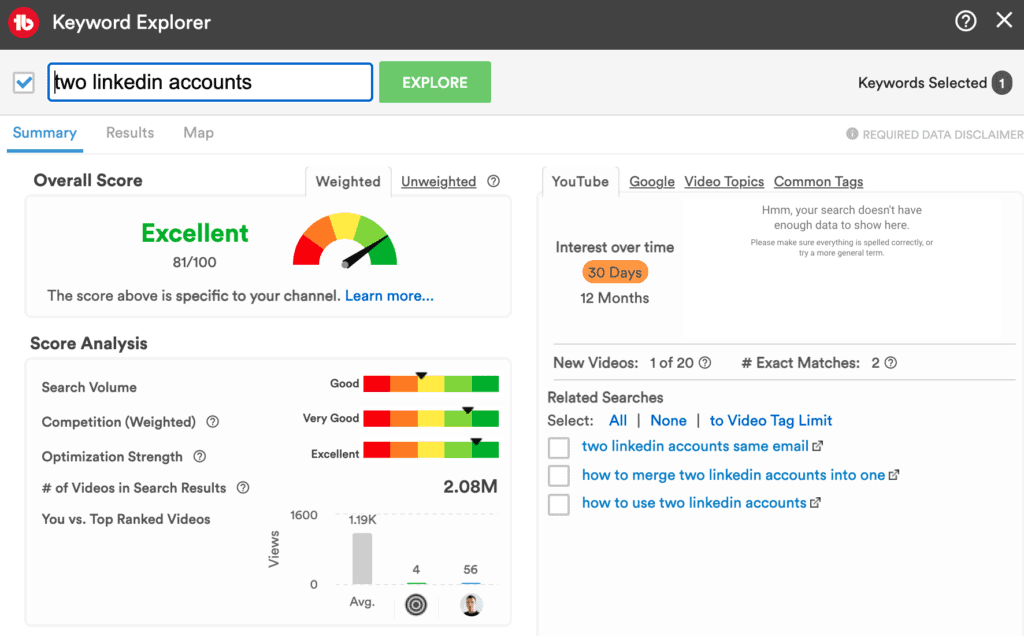Check 'two linkedin accounts same email' box
This screenshot has width=1024, height=636.
click(558, 448)
